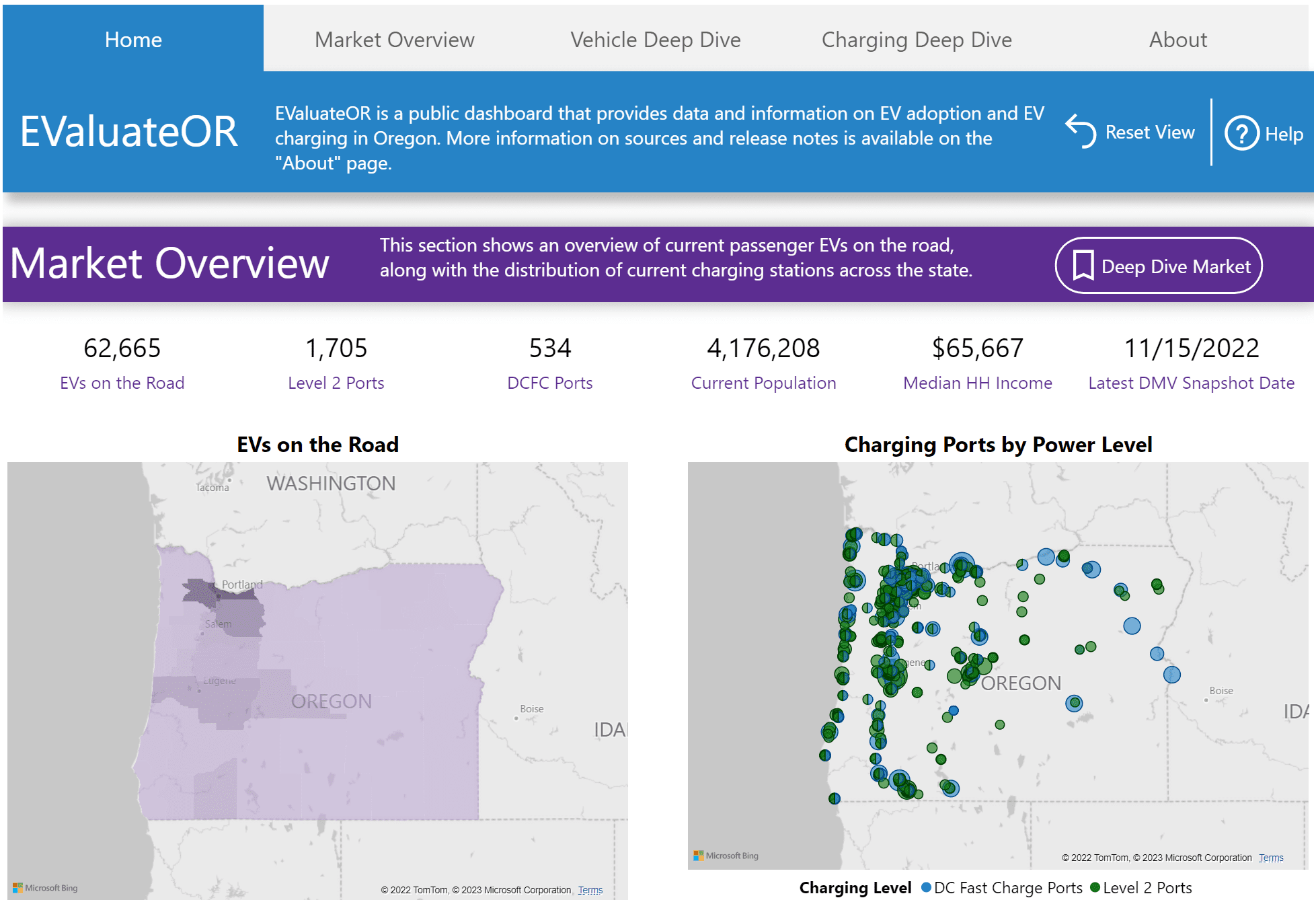The width and height of the screenshot is (1316, 900).
Task: Click the bookmark icon in Deep Dive Market
Action: click(x=1083, y=266)
